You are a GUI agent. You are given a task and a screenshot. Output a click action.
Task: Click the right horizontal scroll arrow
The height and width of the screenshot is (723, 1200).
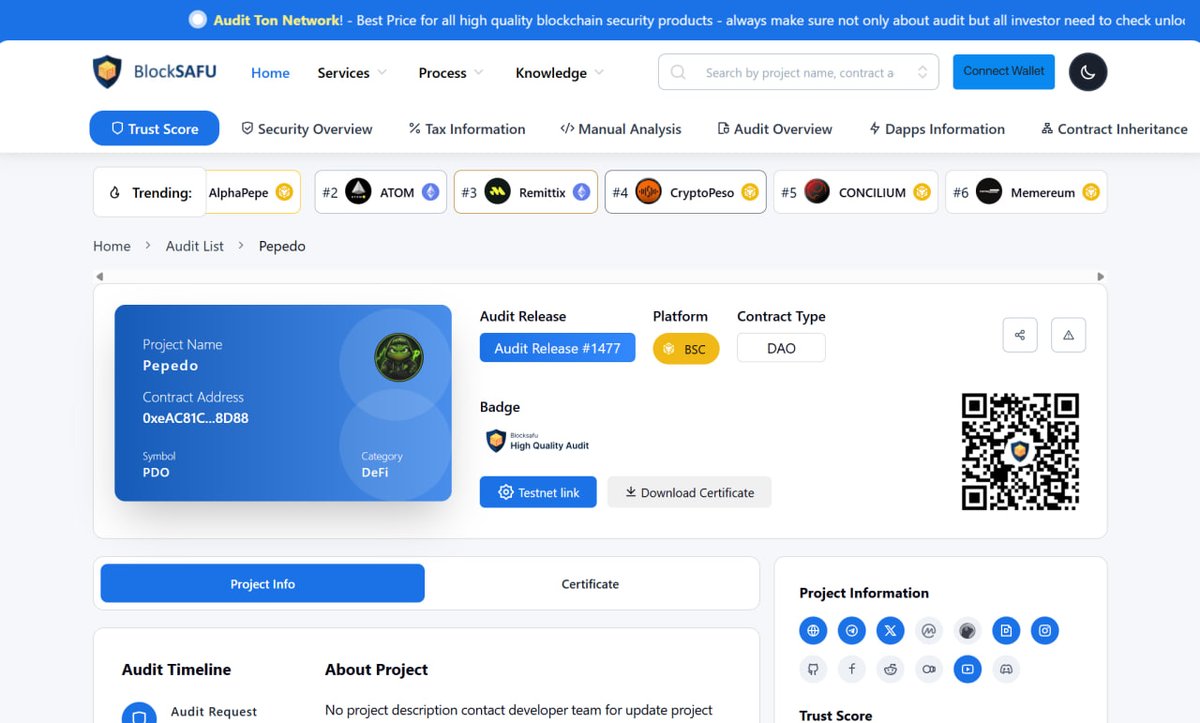point(1101,276)
